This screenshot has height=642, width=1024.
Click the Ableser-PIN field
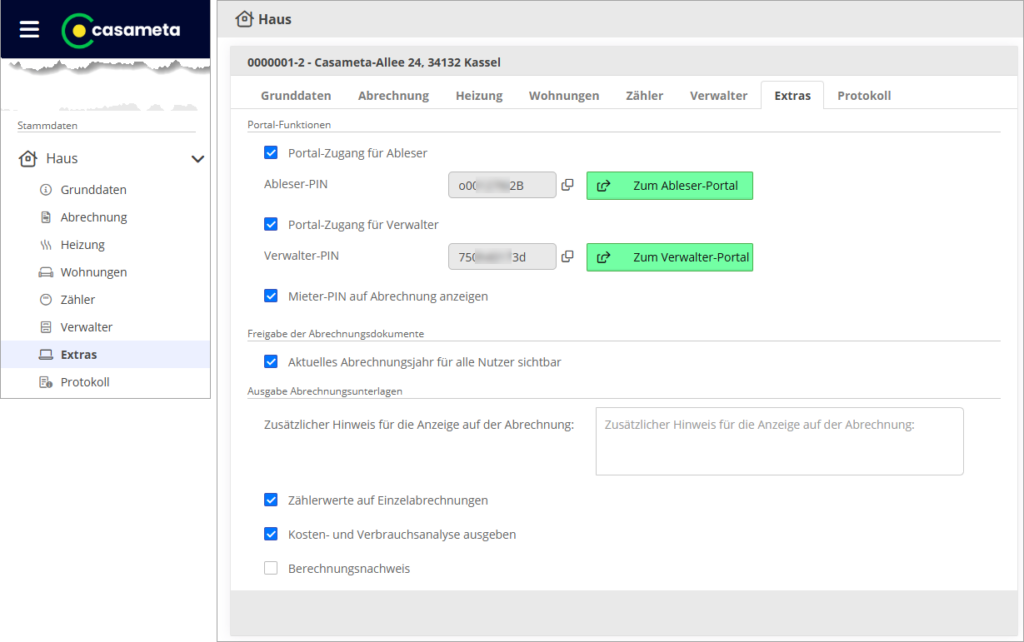[502, 185]
